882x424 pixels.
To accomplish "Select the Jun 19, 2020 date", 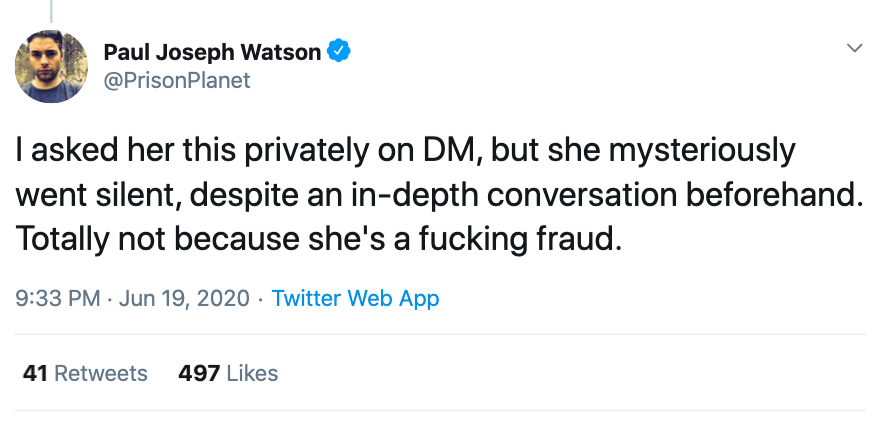I will pyautogui.click(x=185, y=298).
